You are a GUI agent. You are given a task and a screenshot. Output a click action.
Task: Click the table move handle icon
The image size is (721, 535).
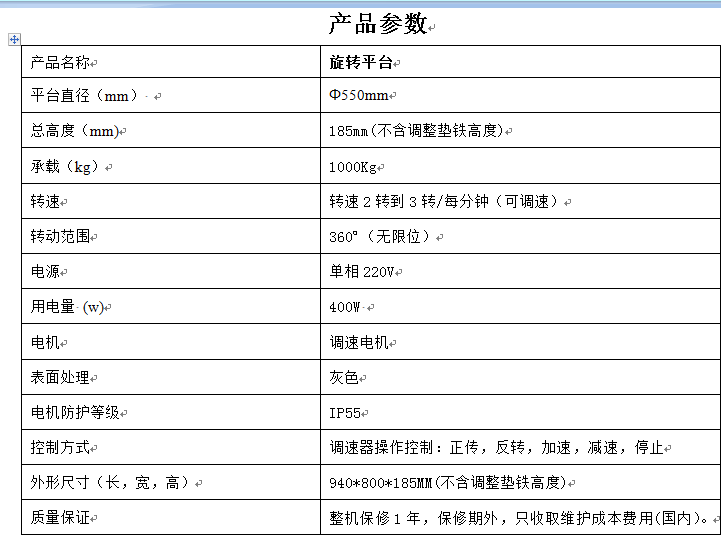(x=14, y=39)
